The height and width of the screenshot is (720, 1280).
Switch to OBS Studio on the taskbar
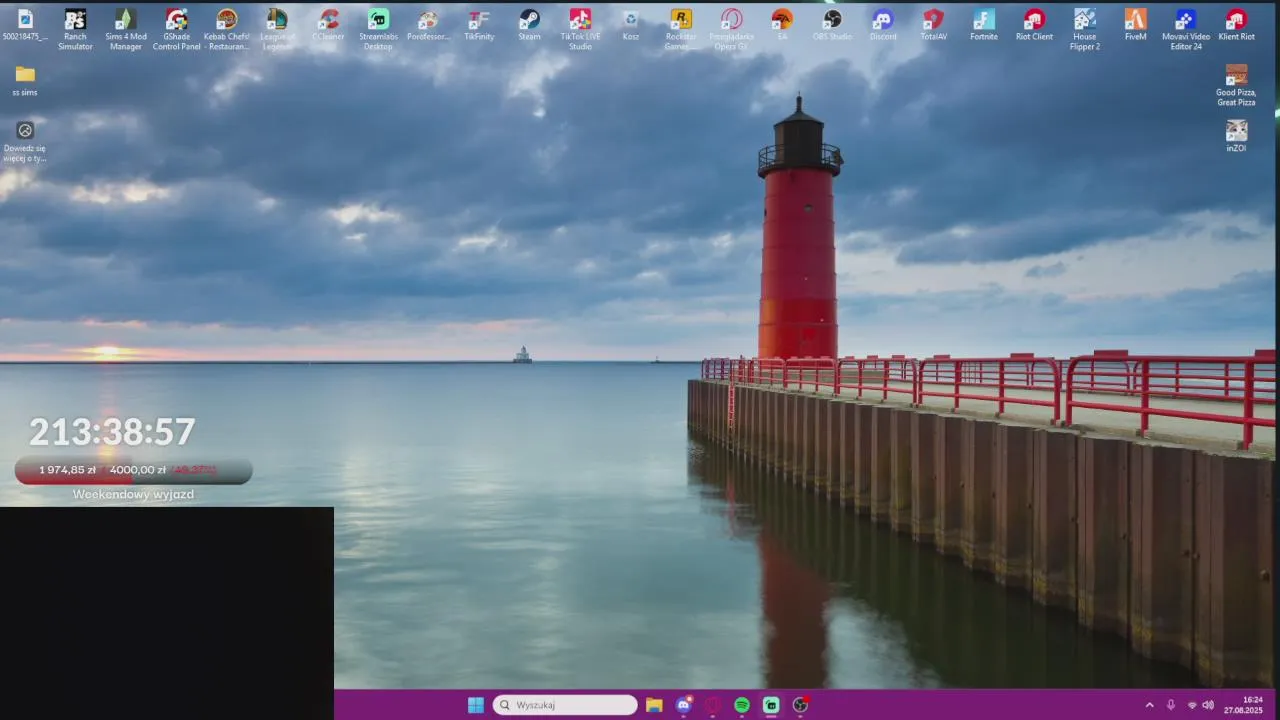click(x=800, y=705)
